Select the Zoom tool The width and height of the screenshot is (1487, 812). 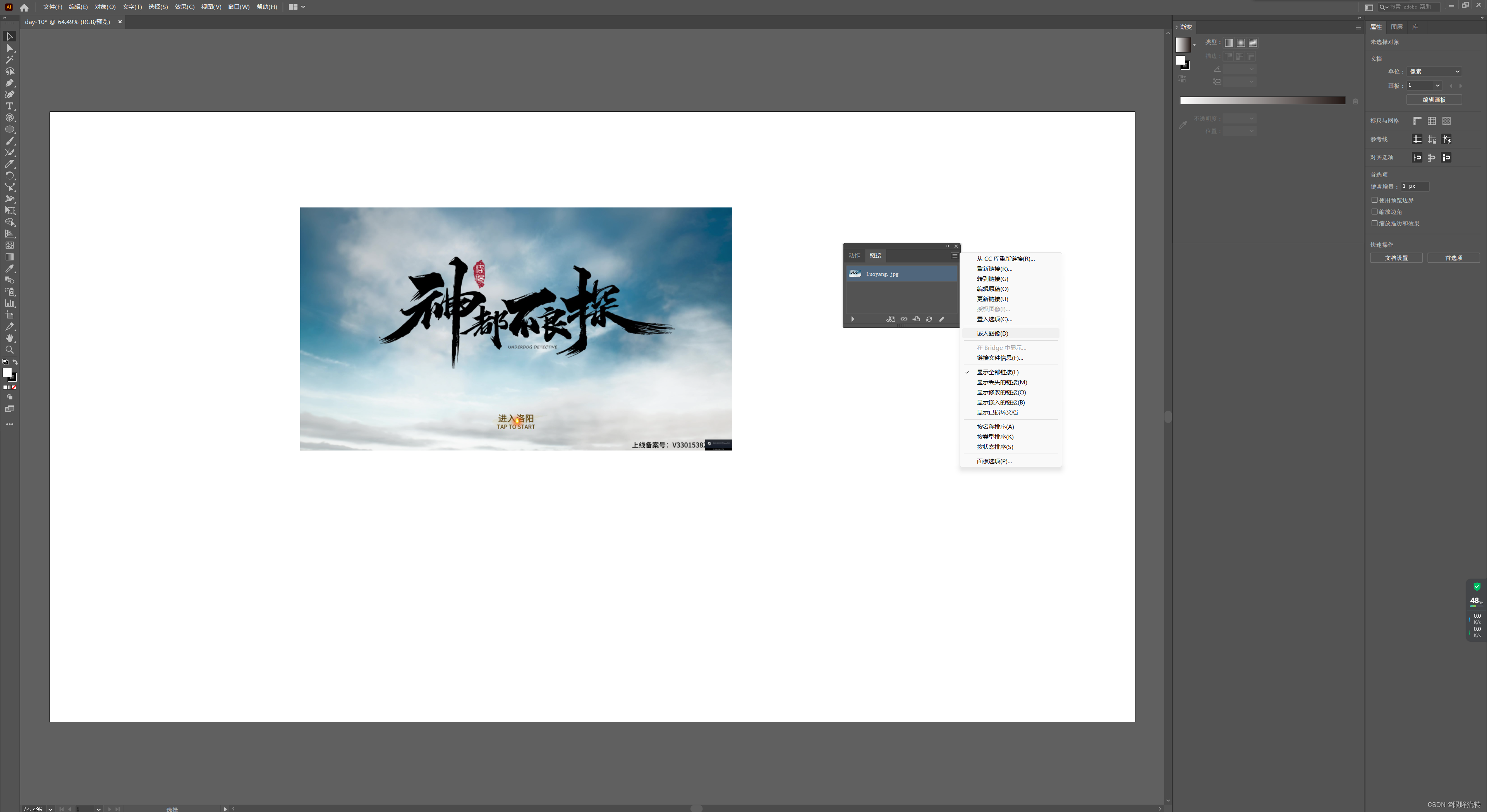pos(10,350)
